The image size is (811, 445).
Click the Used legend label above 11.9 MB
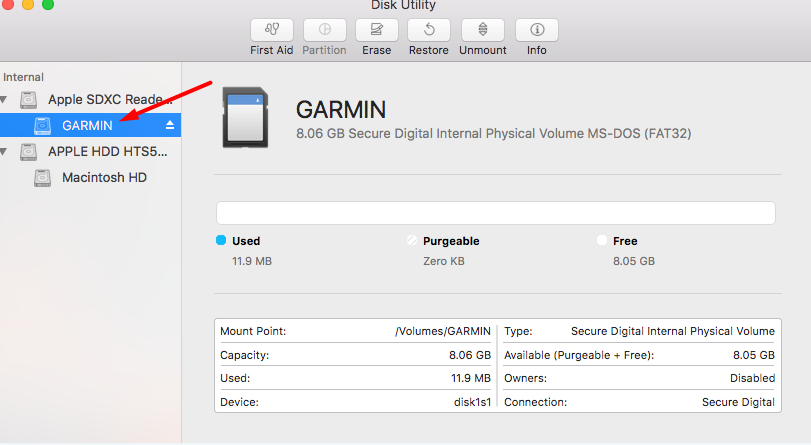[x=246, y=241]
